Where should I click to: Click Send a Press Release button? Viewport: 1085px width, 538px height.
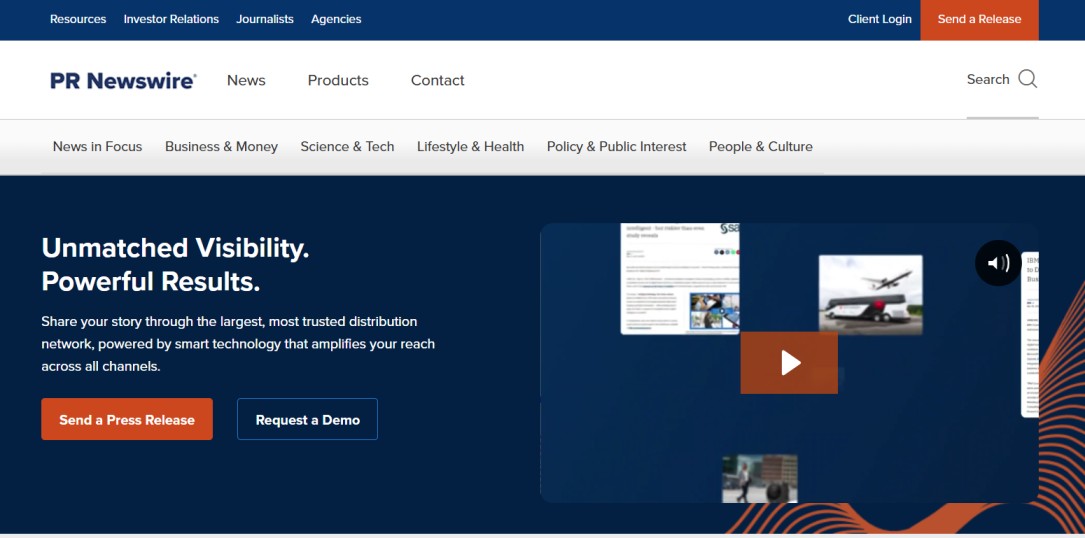pyautogui.click(x=127, y=420)
